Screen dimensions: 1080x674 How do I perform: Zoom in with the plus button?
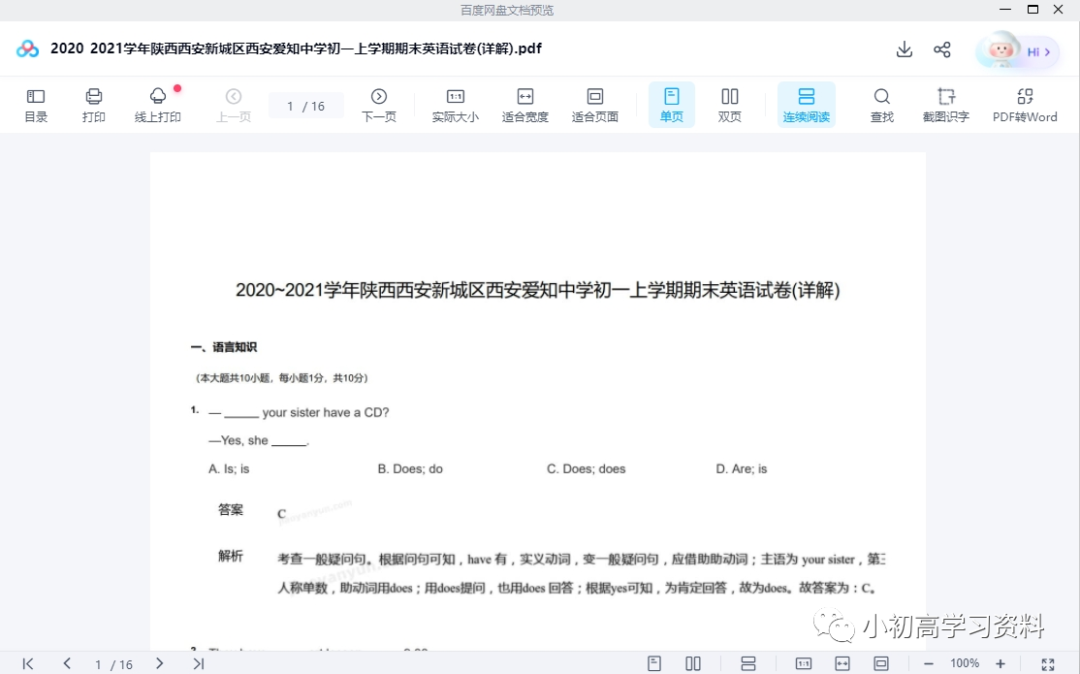click(1001, 664)
